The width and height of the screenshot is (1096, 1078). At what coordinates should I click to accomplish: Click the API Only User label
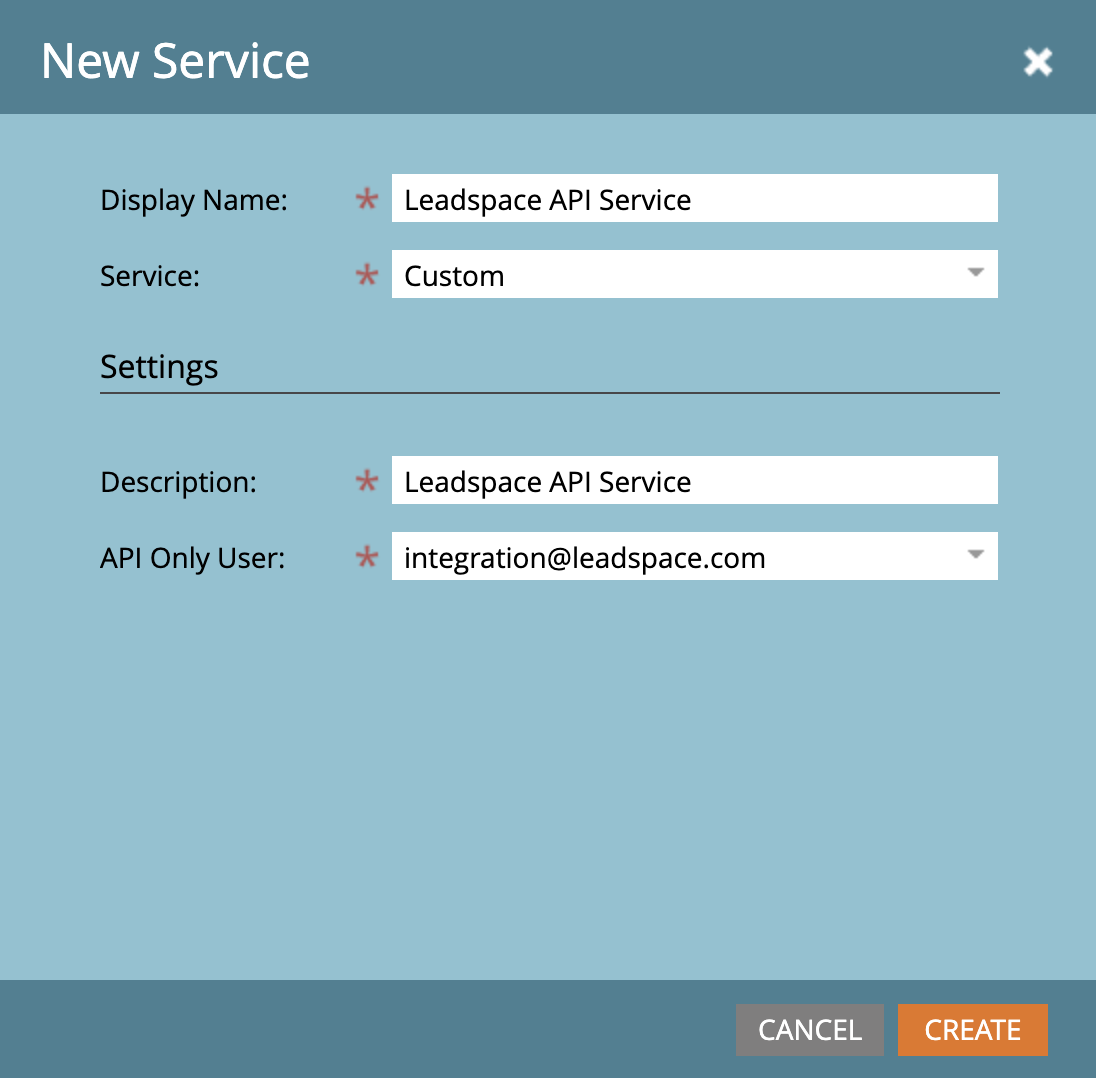(x=192, y=558)
